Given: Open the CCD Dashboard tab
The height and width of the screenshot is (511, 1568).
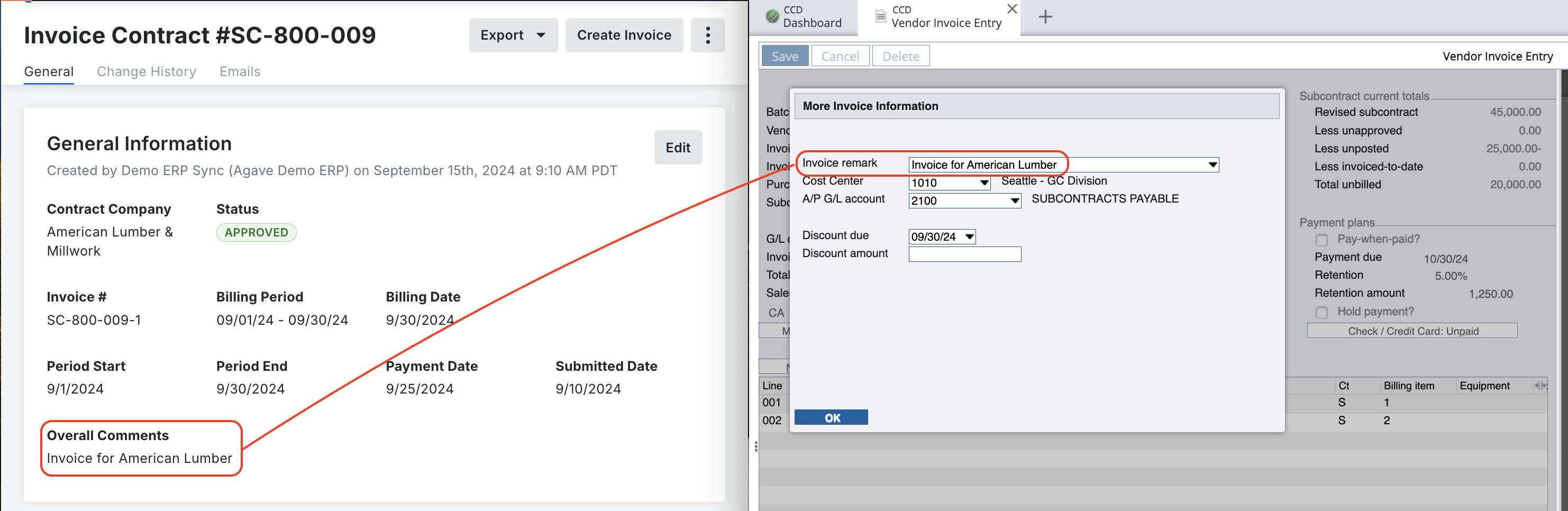Looking at the screenshot, I should coord(805,17).
